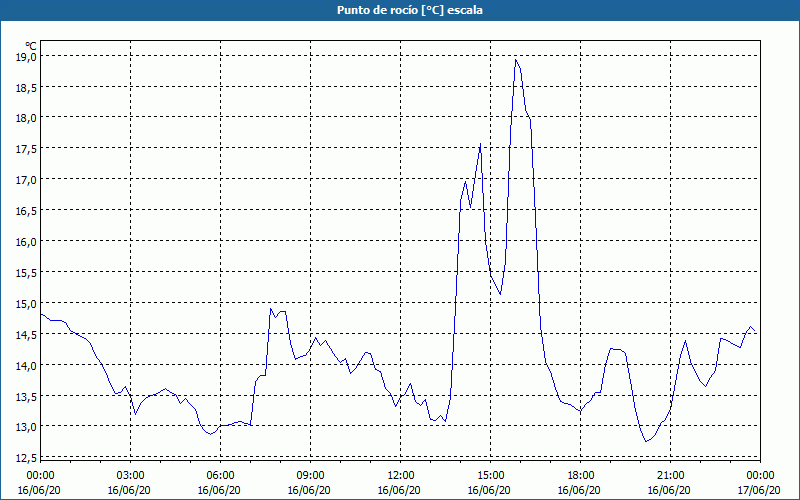
Task: Click the 03:00 time label
Action: tap(130, 476)
